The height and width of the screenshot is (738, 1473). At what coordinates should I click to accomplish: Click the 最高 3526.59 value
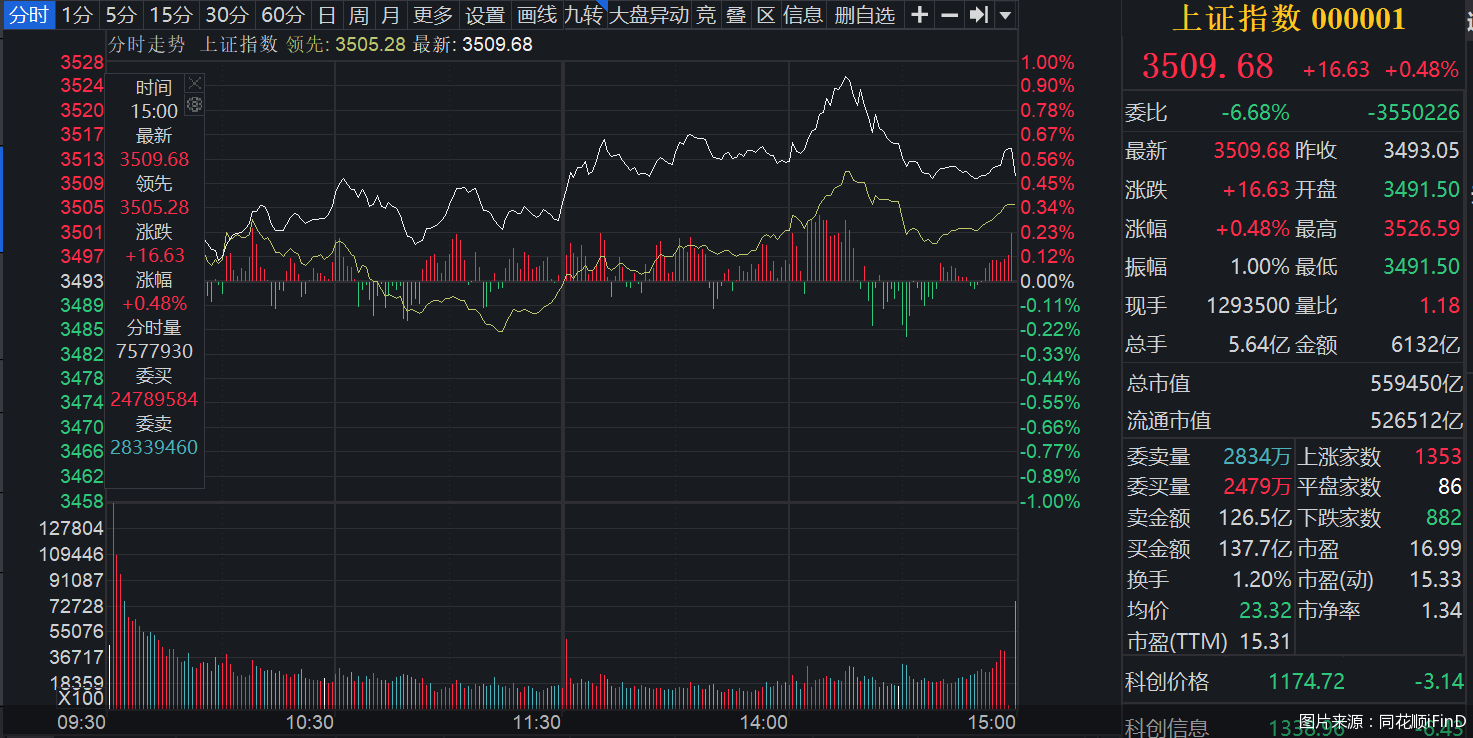(1422, 229)
